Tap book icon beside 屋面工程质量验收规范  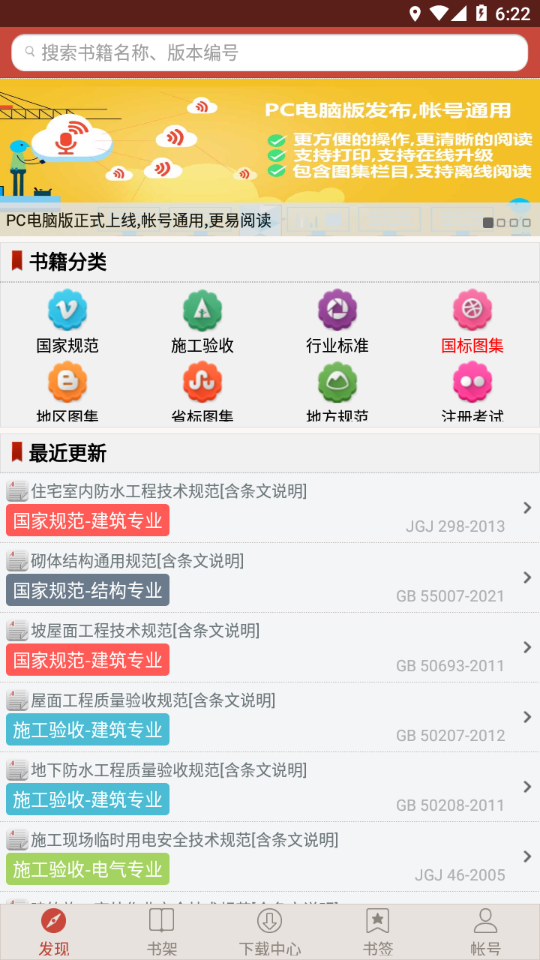[x=17, y=700]
